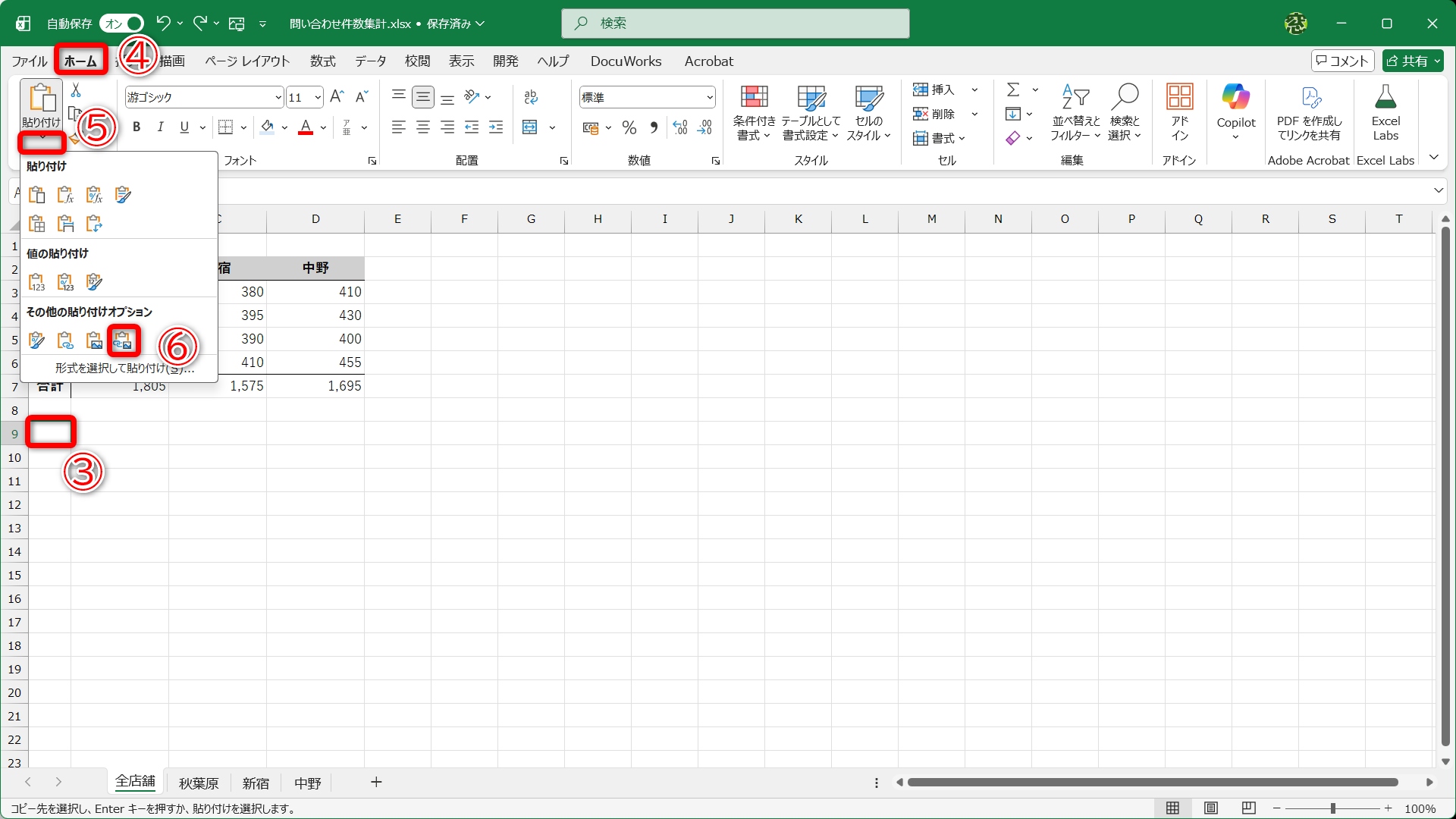Viewport: 1456px width, 819px height.
Task: Apply italic formatting
Action: click(160, 127)
